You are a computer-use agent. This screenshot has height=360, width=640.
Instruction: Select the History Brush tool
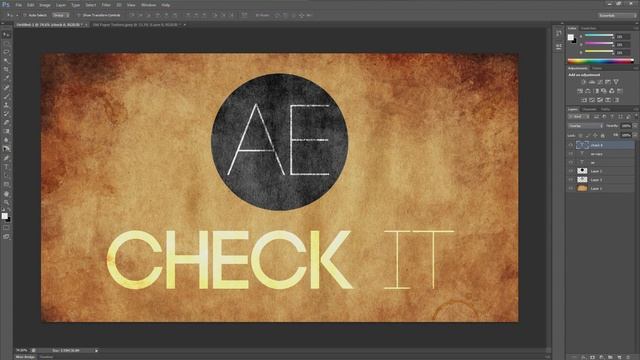[x=6, y=114]
